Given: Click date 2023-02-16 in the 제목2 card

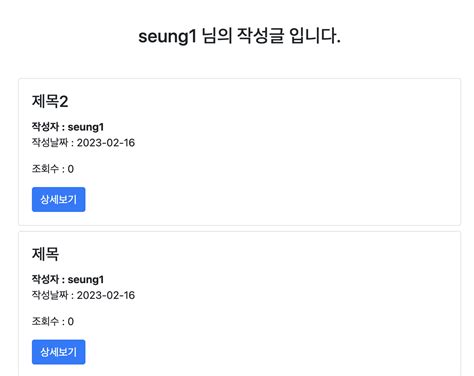Looking at the screenshot, I should pyautogui.click(x=106, y=143).
